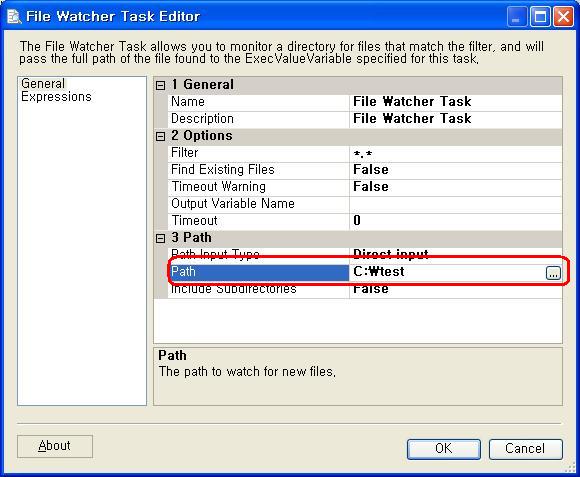Edit the Name value File Watcher Task
This screenshot has width=580, height=477.
click(x=455, y=102)
